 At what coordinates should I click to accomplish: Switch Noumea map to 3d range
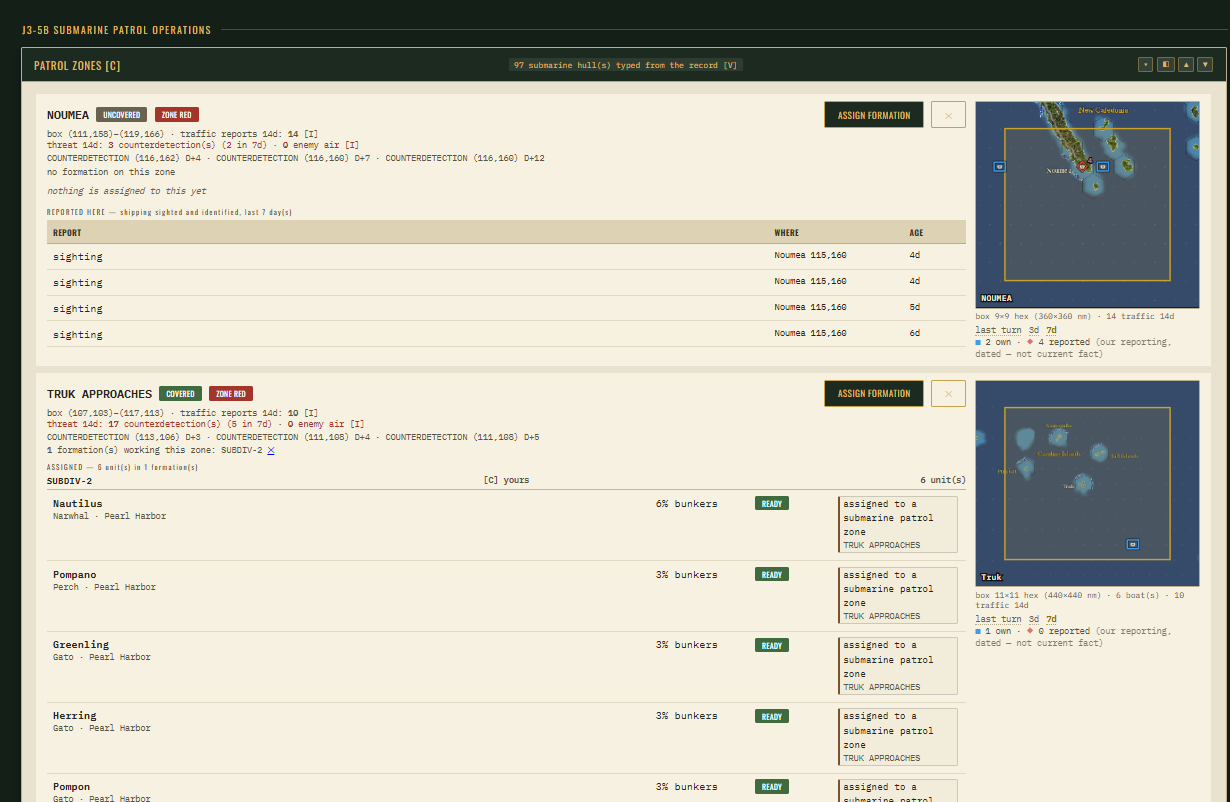pos(1034,330)
